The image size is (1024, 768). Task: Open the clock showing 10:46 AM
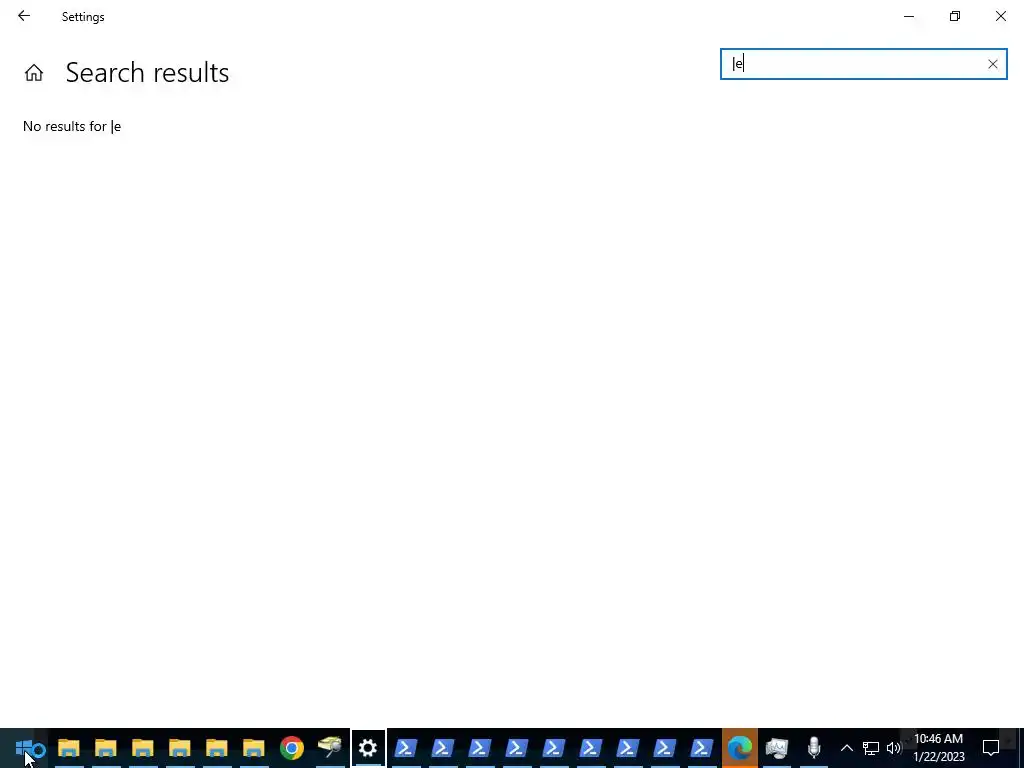(x=938, y=748)
